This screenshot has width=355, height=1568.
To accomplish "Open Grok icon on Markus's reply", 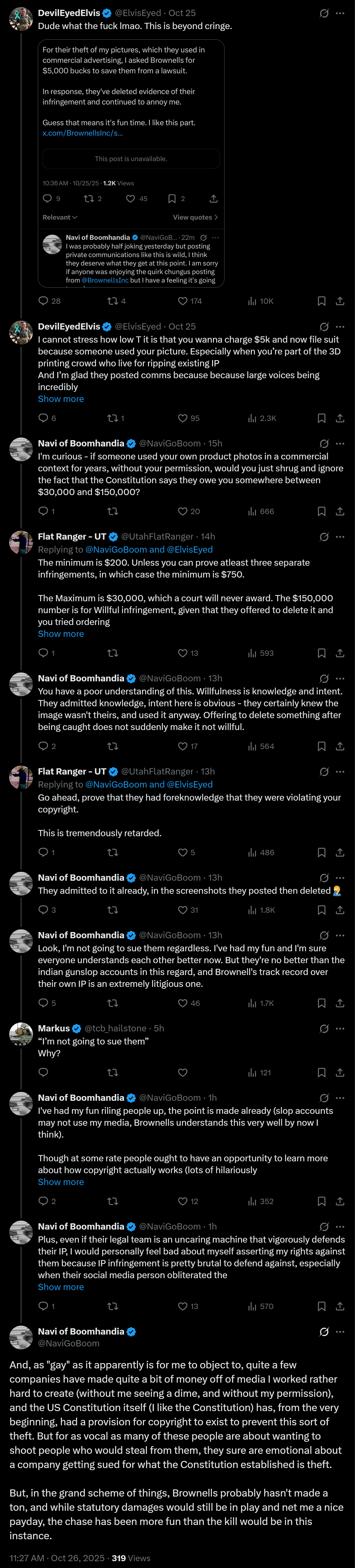I will pos(324,1028).
